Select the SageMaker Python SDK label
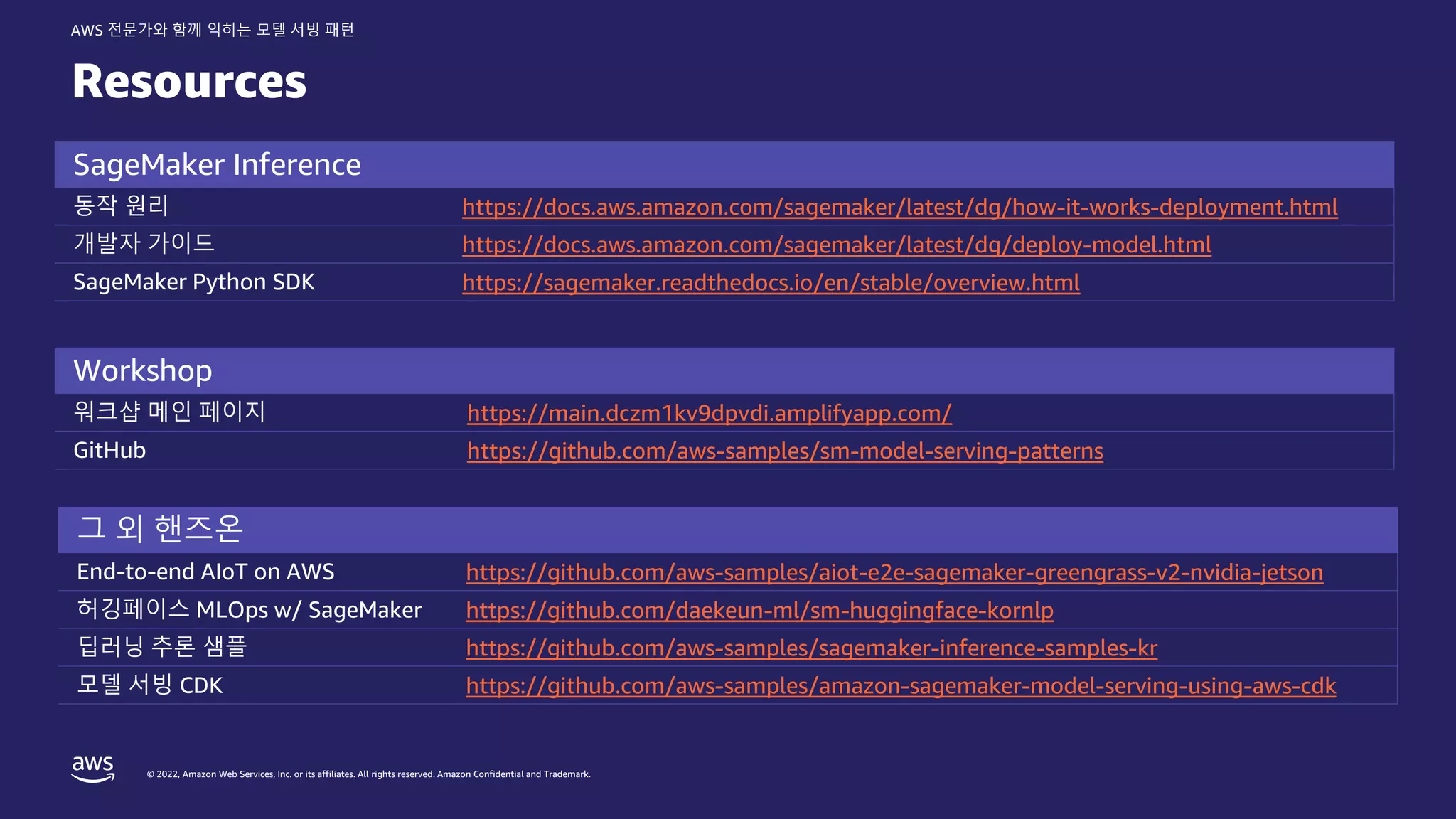The width and height of the screenshot is (1456, 819). pyautogui.click(x=194, y=282)
